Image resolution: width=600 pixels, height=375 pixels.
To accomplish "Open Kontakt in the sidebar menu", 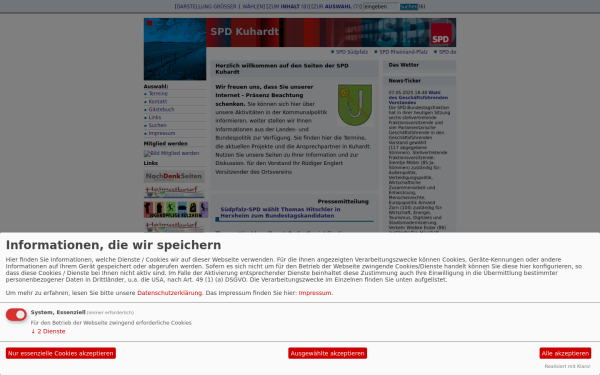I will [158, 102].
